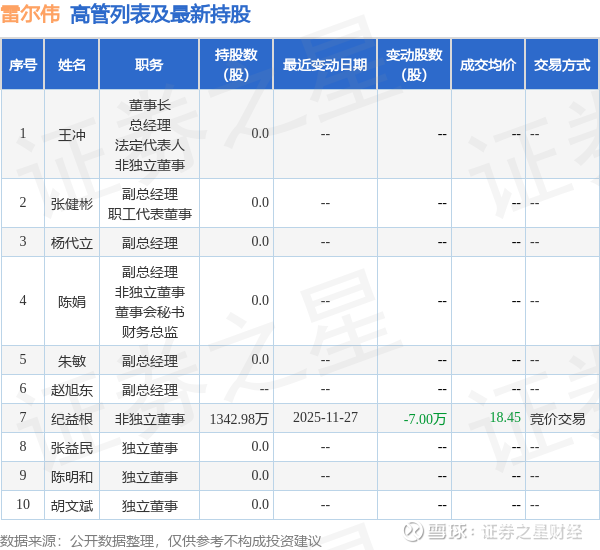
Task: Select the 交易方式 column header
Action: pyautogui.click(x=562, y=65)
